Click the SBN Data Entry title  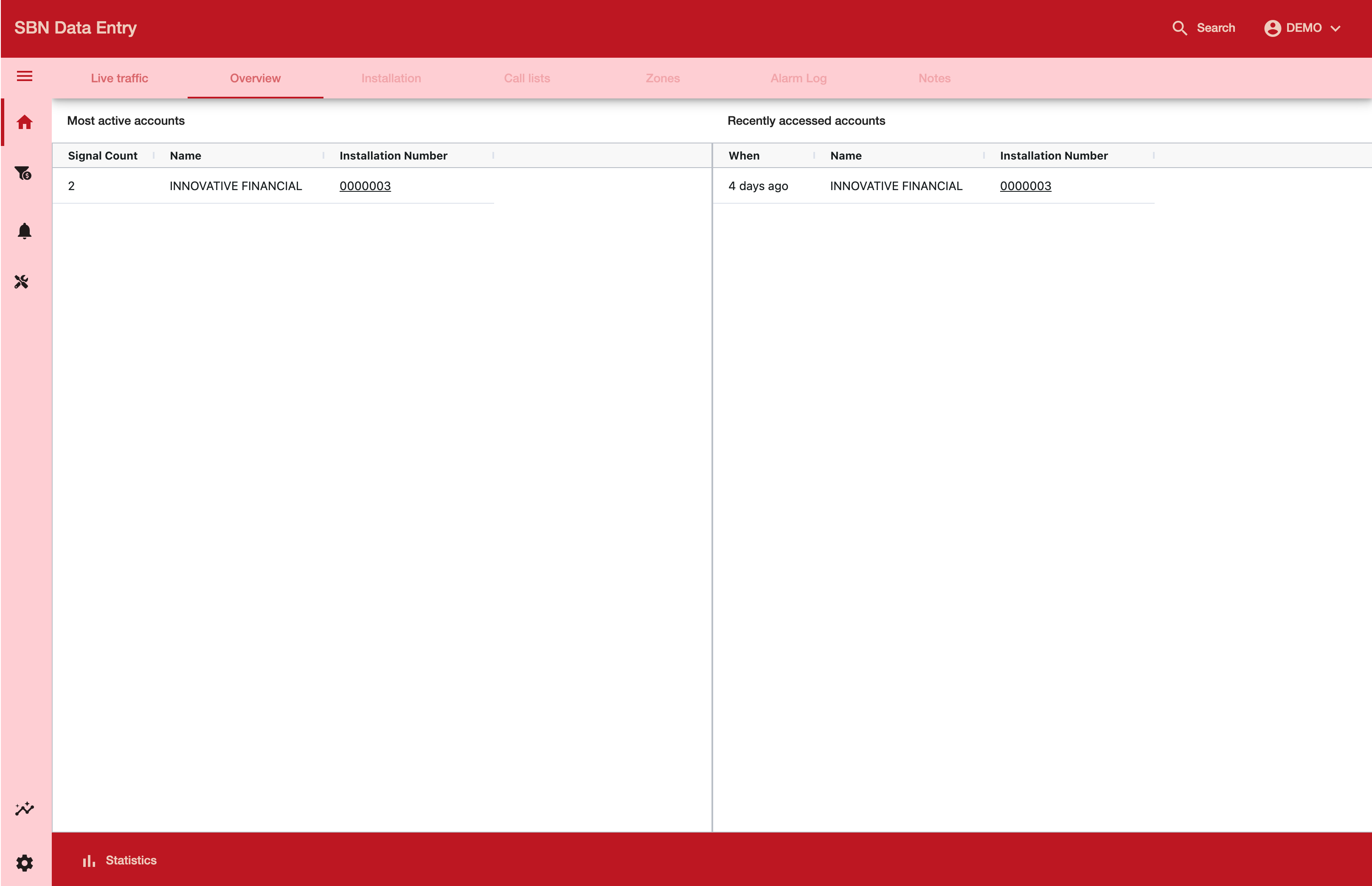(76, 28)
